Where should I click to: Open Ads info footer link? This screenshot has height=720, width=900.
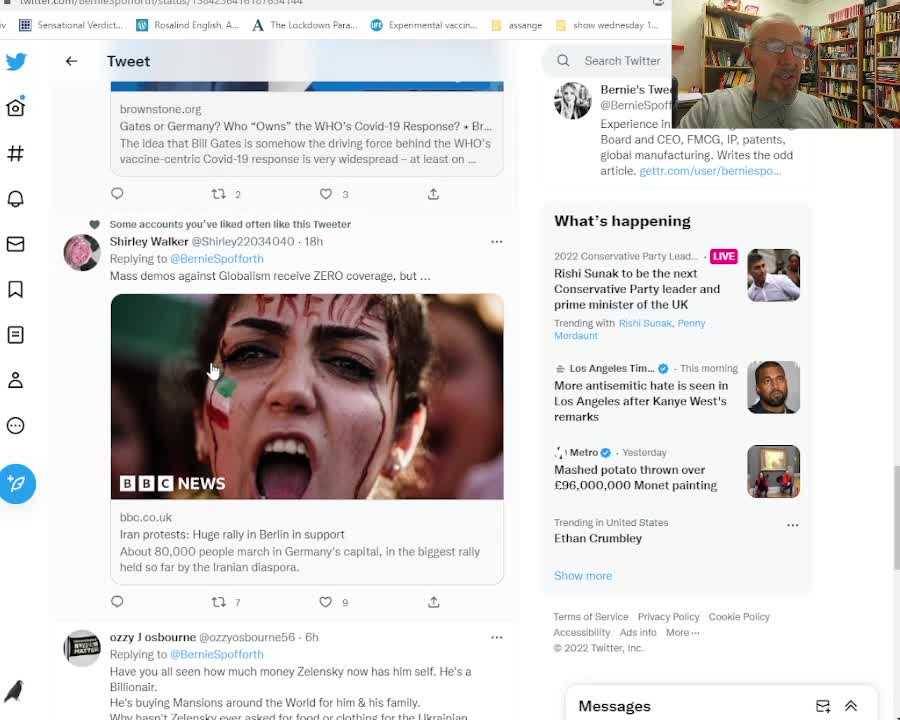coord(638,632)
